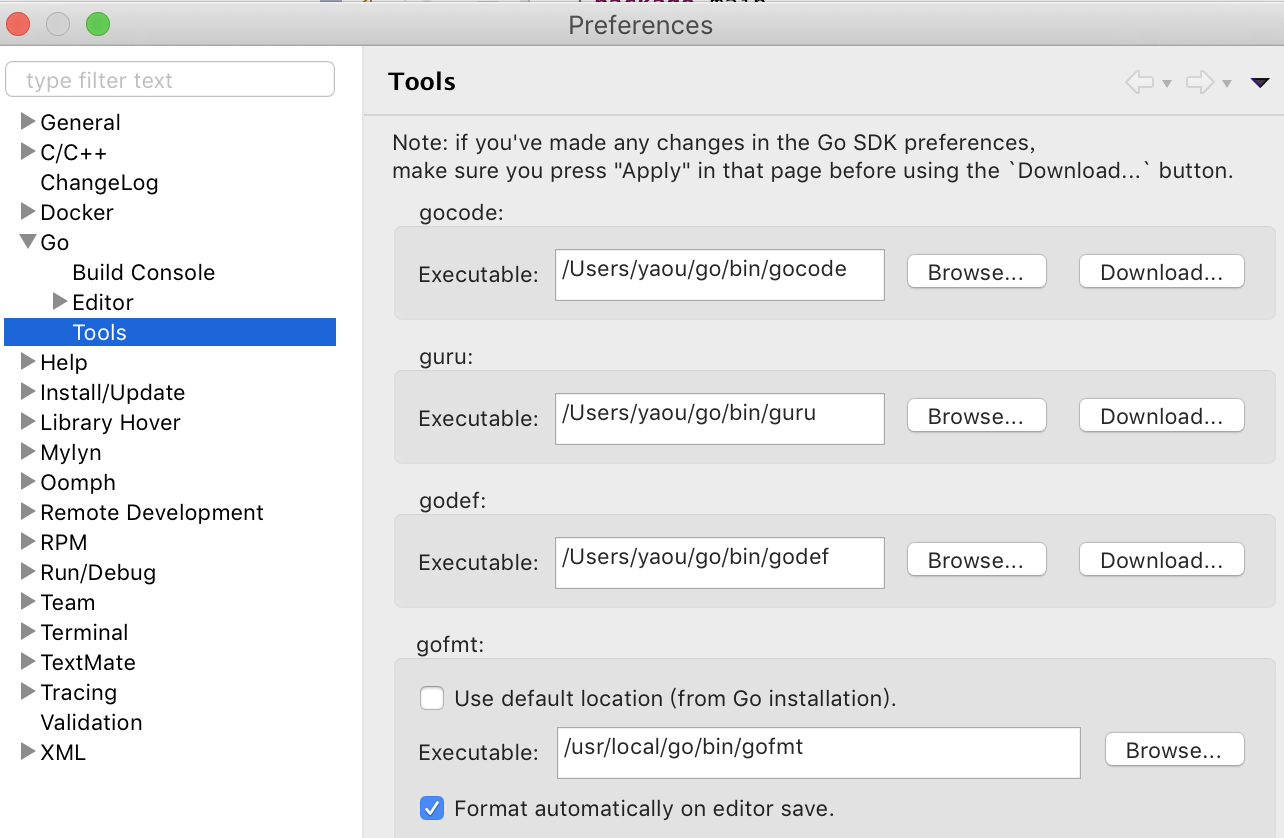
Task: Collapse the Go preferences category
Action: (28, 242)
